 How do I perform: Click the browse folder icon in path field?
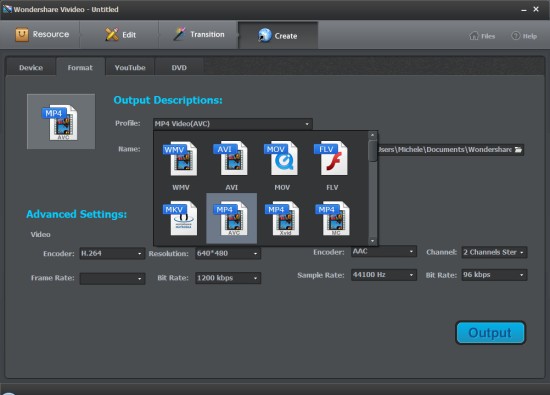click(x=518, y=150)
